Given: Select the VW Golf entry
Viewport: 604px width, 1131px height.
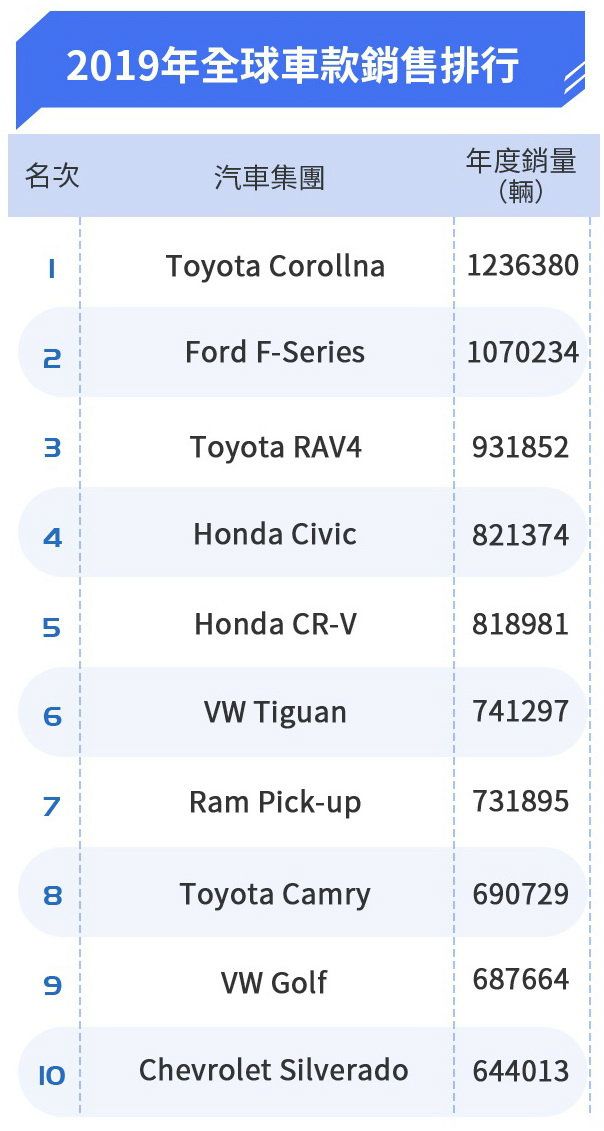Looking at the screenshot, I should pos(275,982).
